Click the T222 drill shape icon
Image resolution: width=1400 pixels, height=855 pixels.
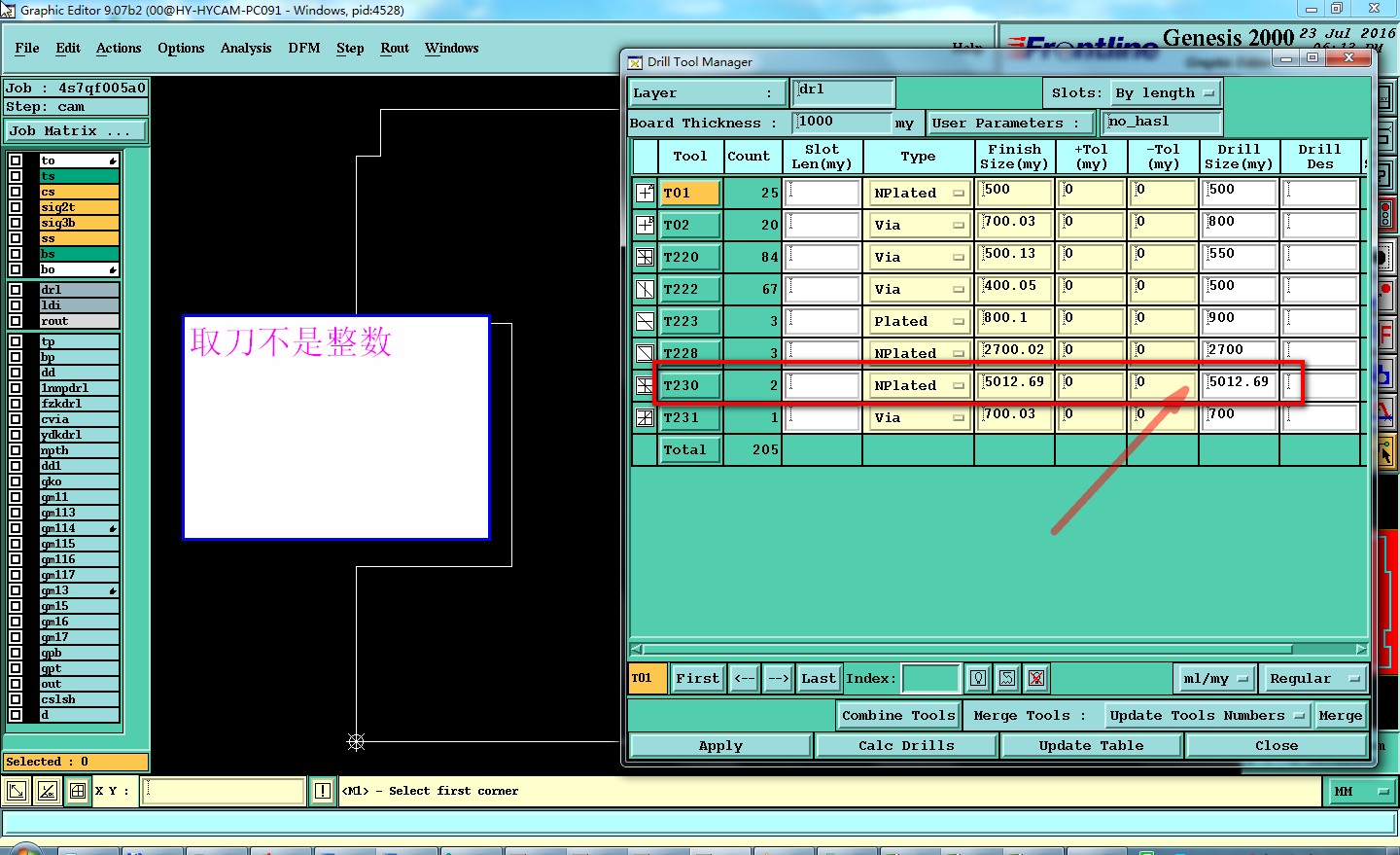tap(645, 289)
